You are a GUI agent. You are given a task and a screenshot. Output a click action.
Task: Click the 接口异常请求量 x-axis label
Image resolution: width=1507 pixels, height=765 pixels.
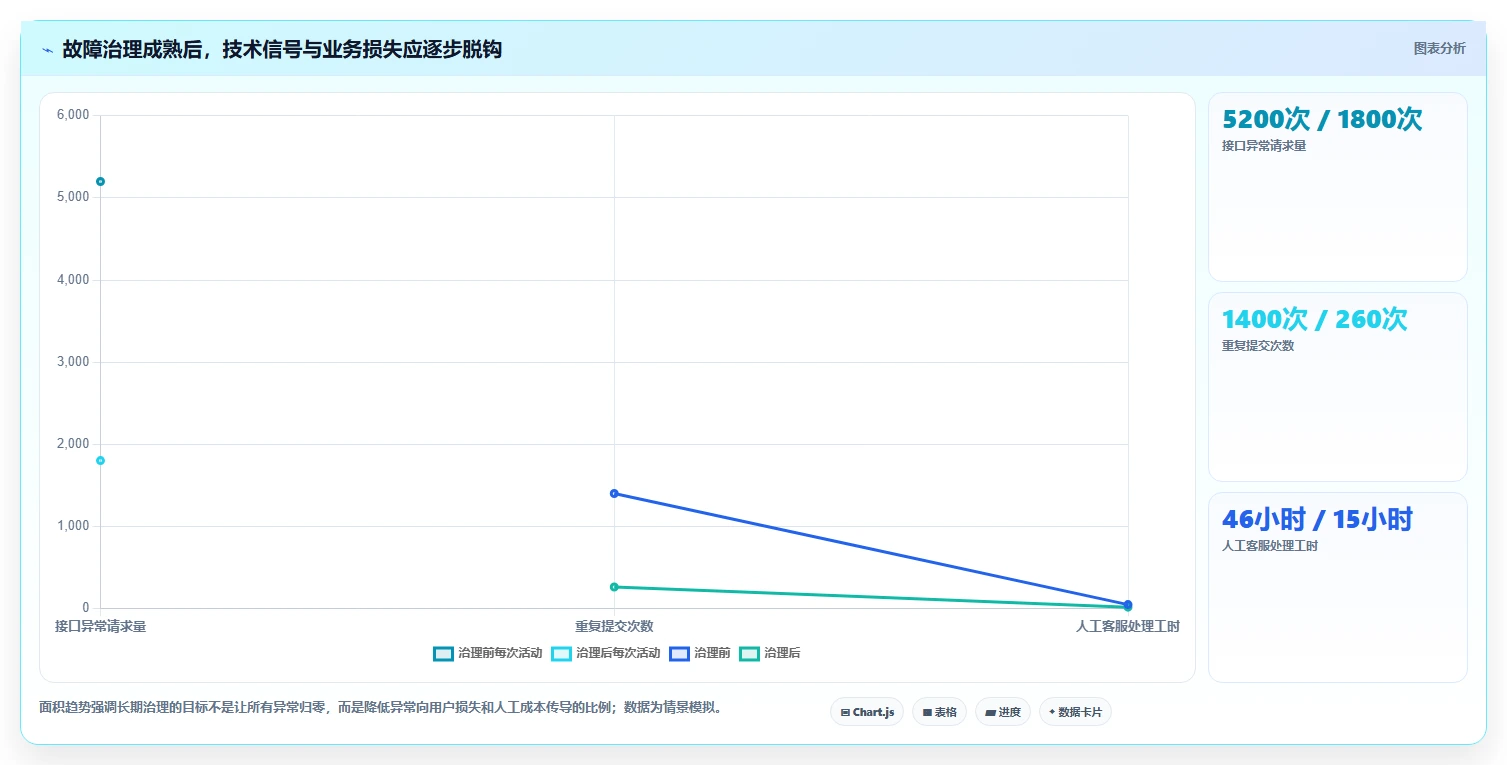100,626
